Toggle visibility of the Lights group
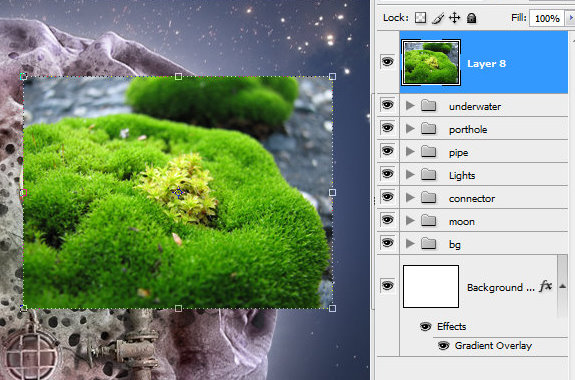575x380 pixels. pyautogui.click(x=387, y=173)
